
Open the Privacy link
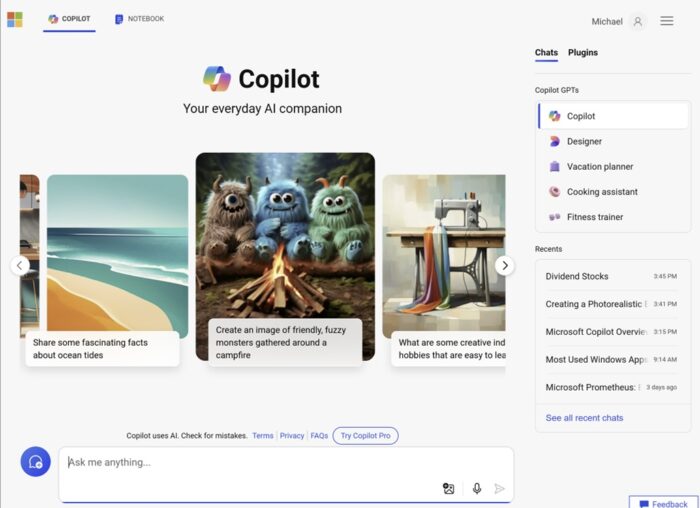click(292, 436)
